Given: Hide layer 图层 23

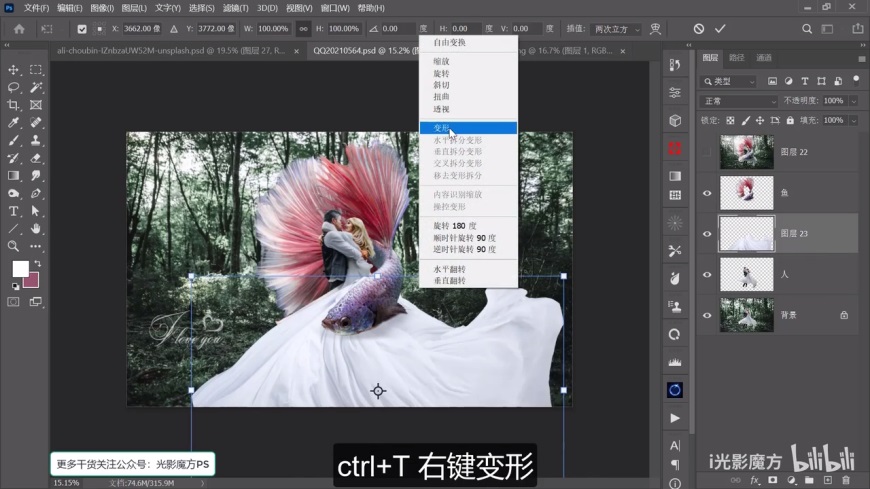Looking at the screenshot, I should coord(707,234).
